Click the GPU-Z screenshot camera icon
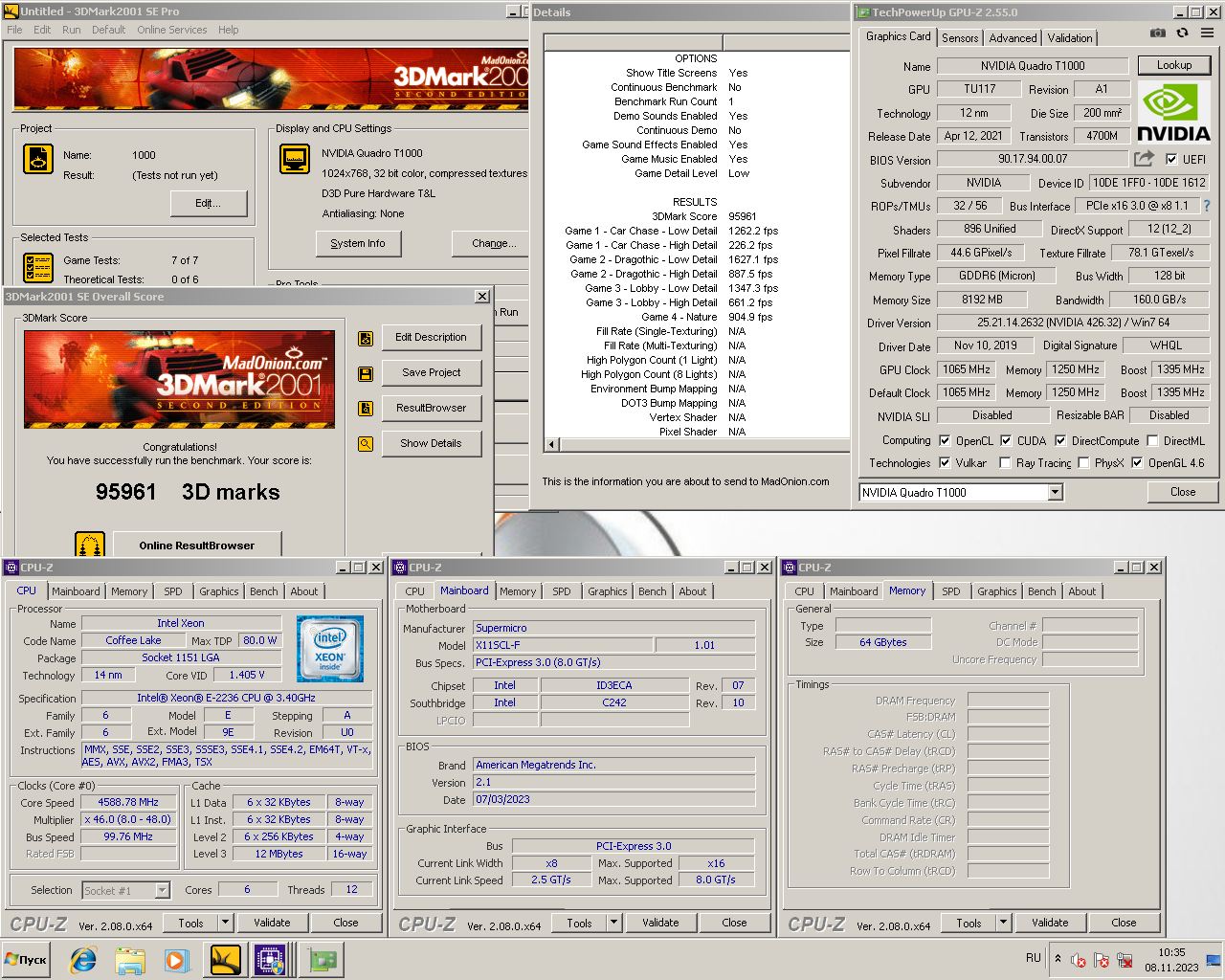The height and width of the screenshot is (980, 1225). pos(1157,33)
